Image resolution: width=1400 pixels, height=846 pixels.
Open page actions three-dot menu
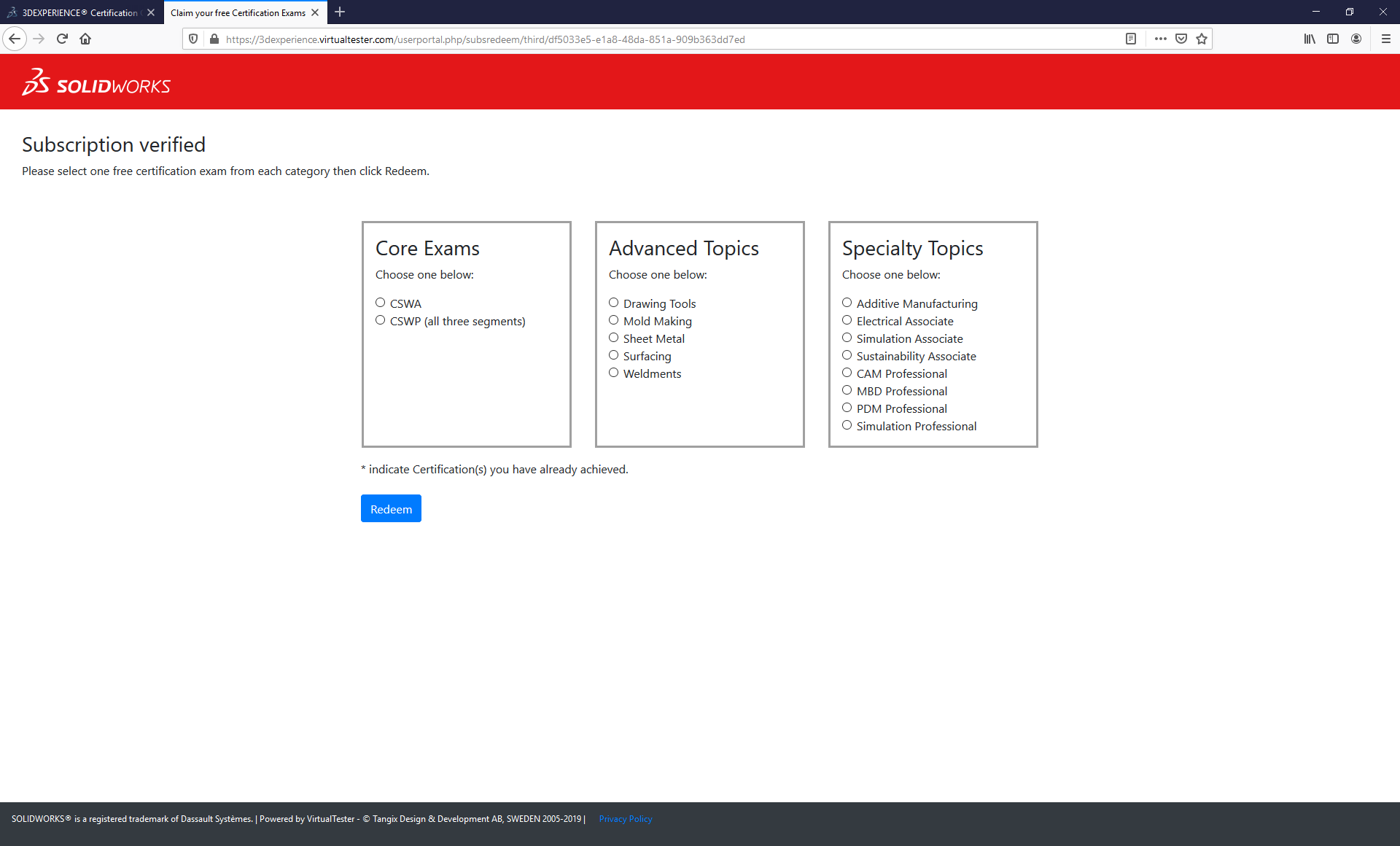[x=1160, y=39]
